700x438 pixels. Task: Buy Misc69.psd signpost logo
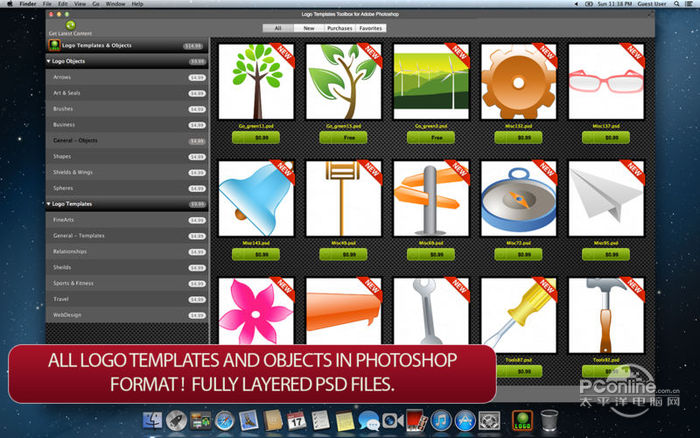pyautogui.click(x=431, y=254)
